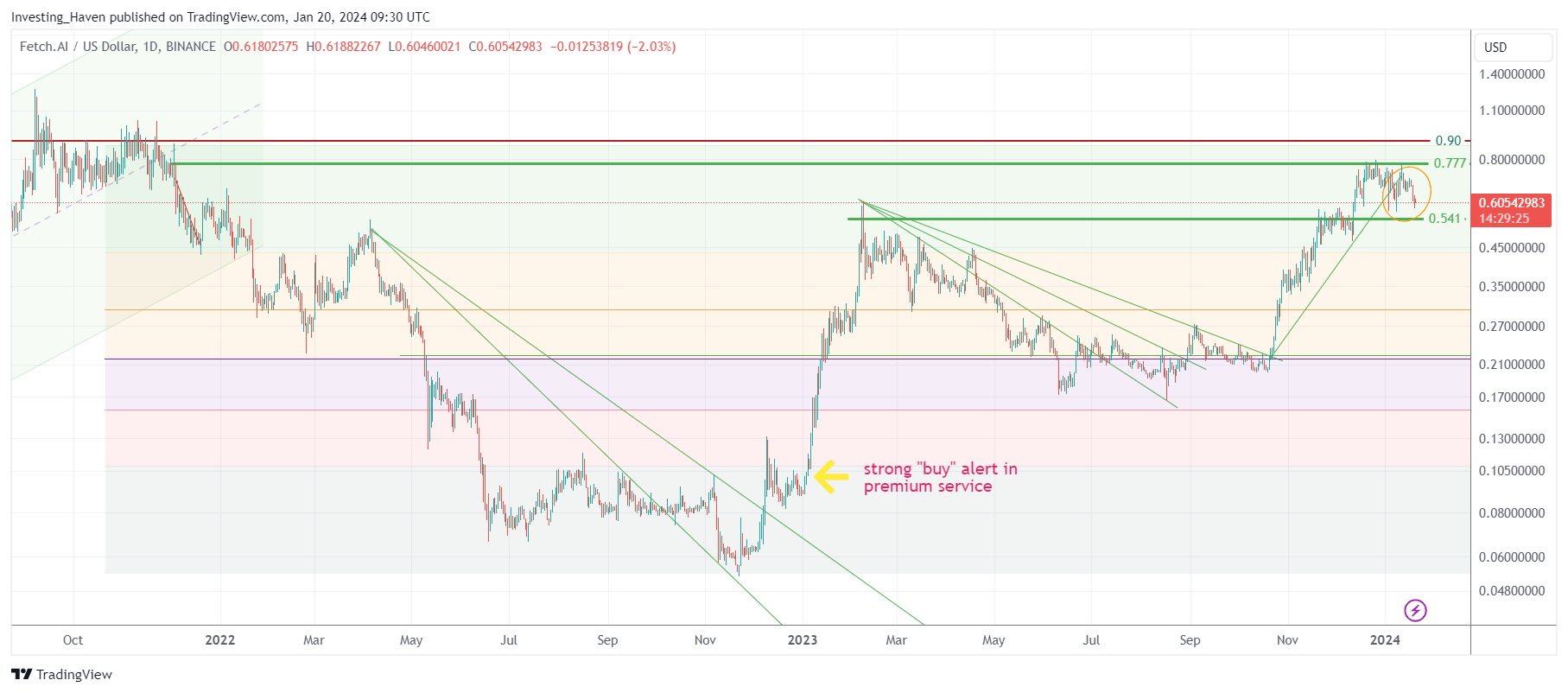Click the 0.45000000 price axis label
This screenshot has height=693, width=1568.
(x=1512, y=248)
